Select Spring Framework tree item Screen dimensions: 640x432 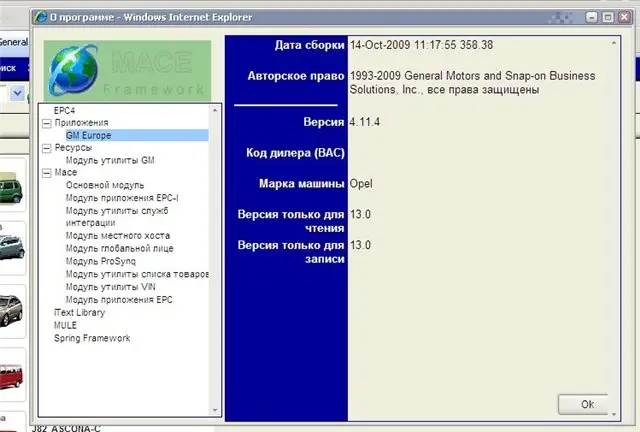click(x=92, y=338)
